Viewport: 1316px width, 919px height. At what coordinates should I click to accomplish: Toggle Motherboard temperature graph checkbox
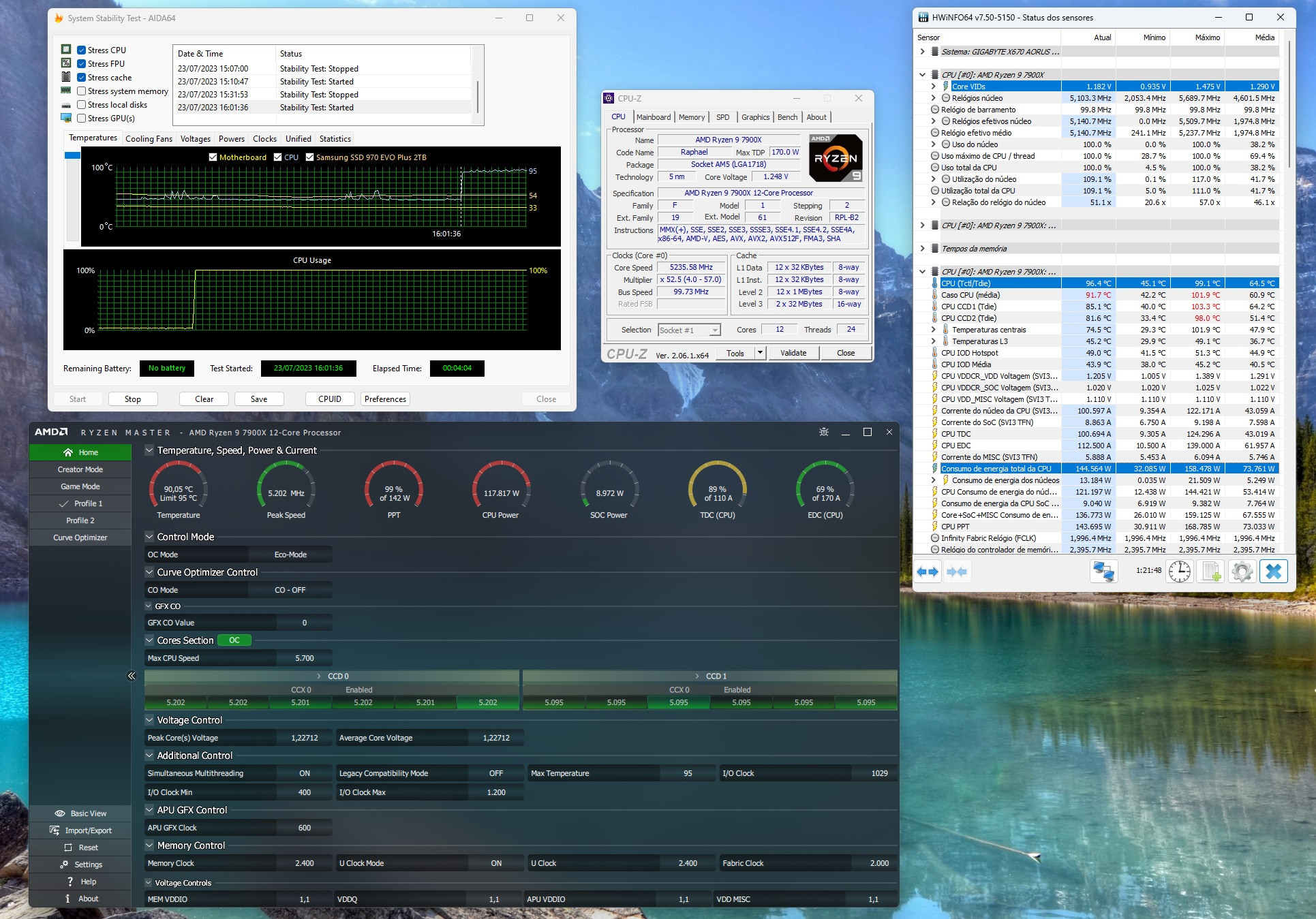pos(213,157)
